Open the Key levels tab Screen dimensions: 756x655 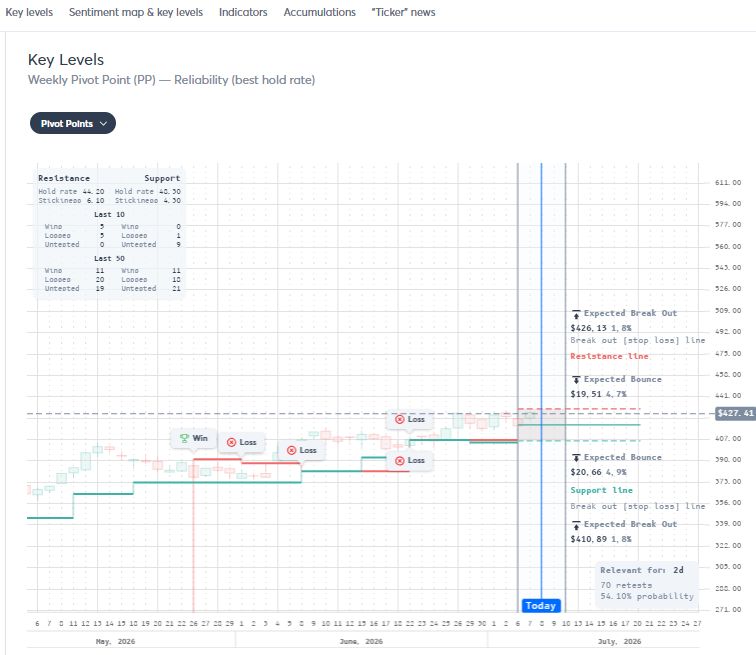(x=29, y=13)
